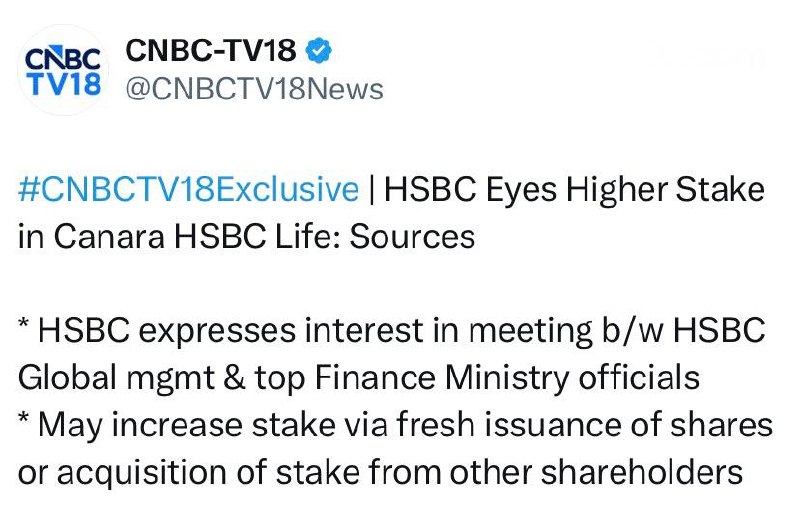
Task: Click the red-blue CNBC lettering in the logo
Action: [62, 57]
